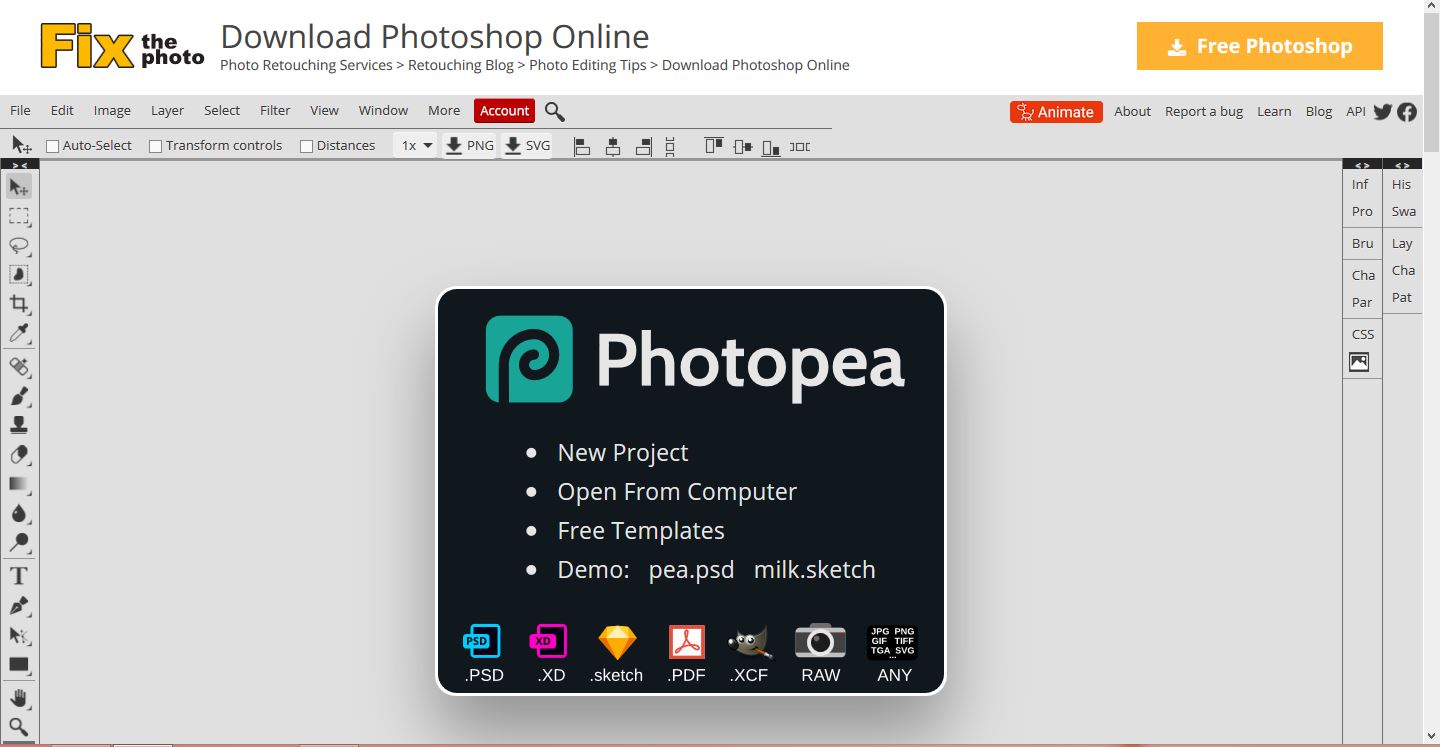The width and height of the screenshot is (1440, 747).
Task: Select the Spot Healing Brush tool
Action: [19, 366]
